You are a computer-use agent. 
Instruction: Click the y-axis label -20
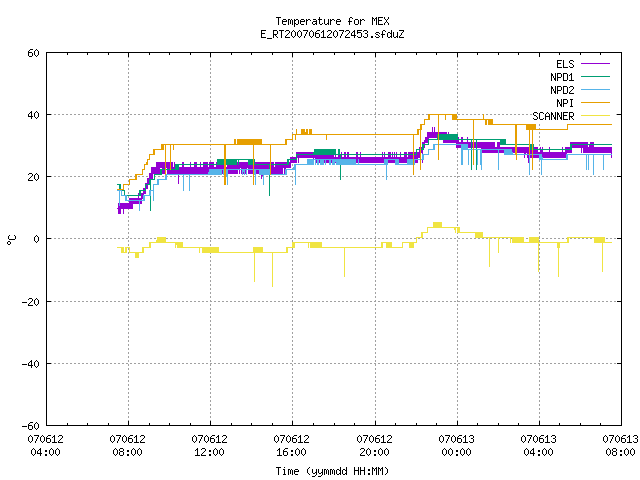pos(31,302)
